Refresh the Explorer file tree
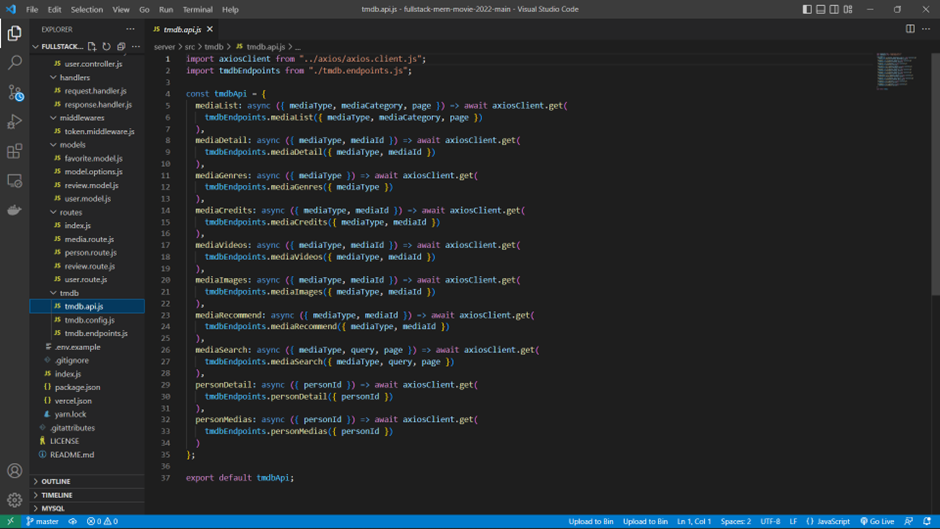 click(106, 46)
